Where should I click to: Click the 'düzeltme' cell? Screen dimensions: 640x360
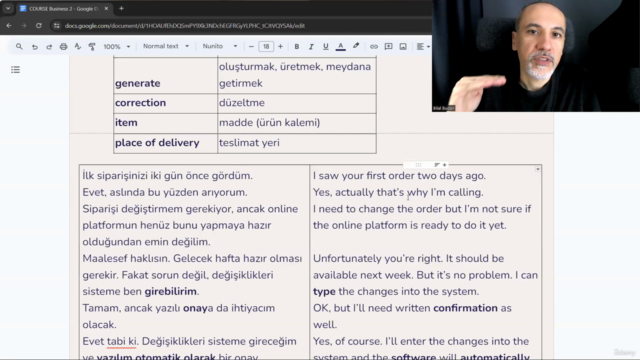tap(297, 103)
